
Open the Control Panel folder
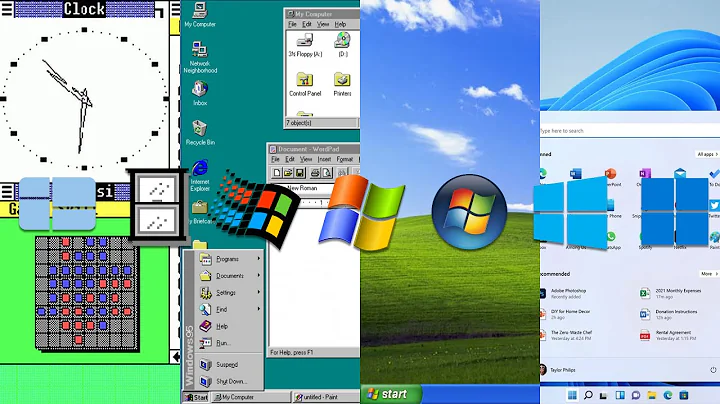click(x=305, y=84)
